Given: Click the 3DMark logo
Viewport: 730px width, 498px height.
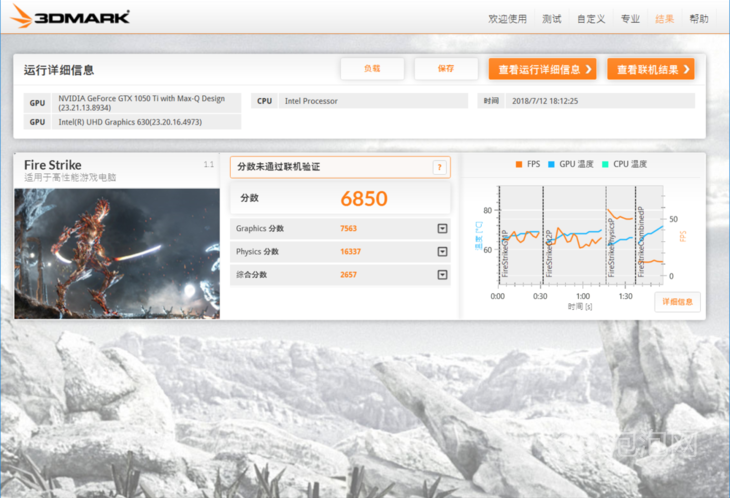Looking at the screenshot, I should [x=70, y=16].
